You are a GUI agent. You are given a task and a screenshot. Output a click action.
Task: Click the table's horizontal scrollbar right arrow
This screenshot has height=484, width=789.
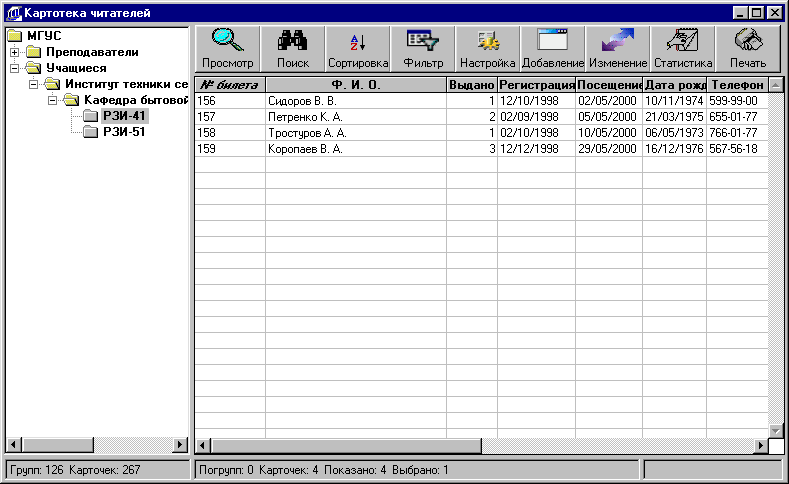tap(759, 445)
